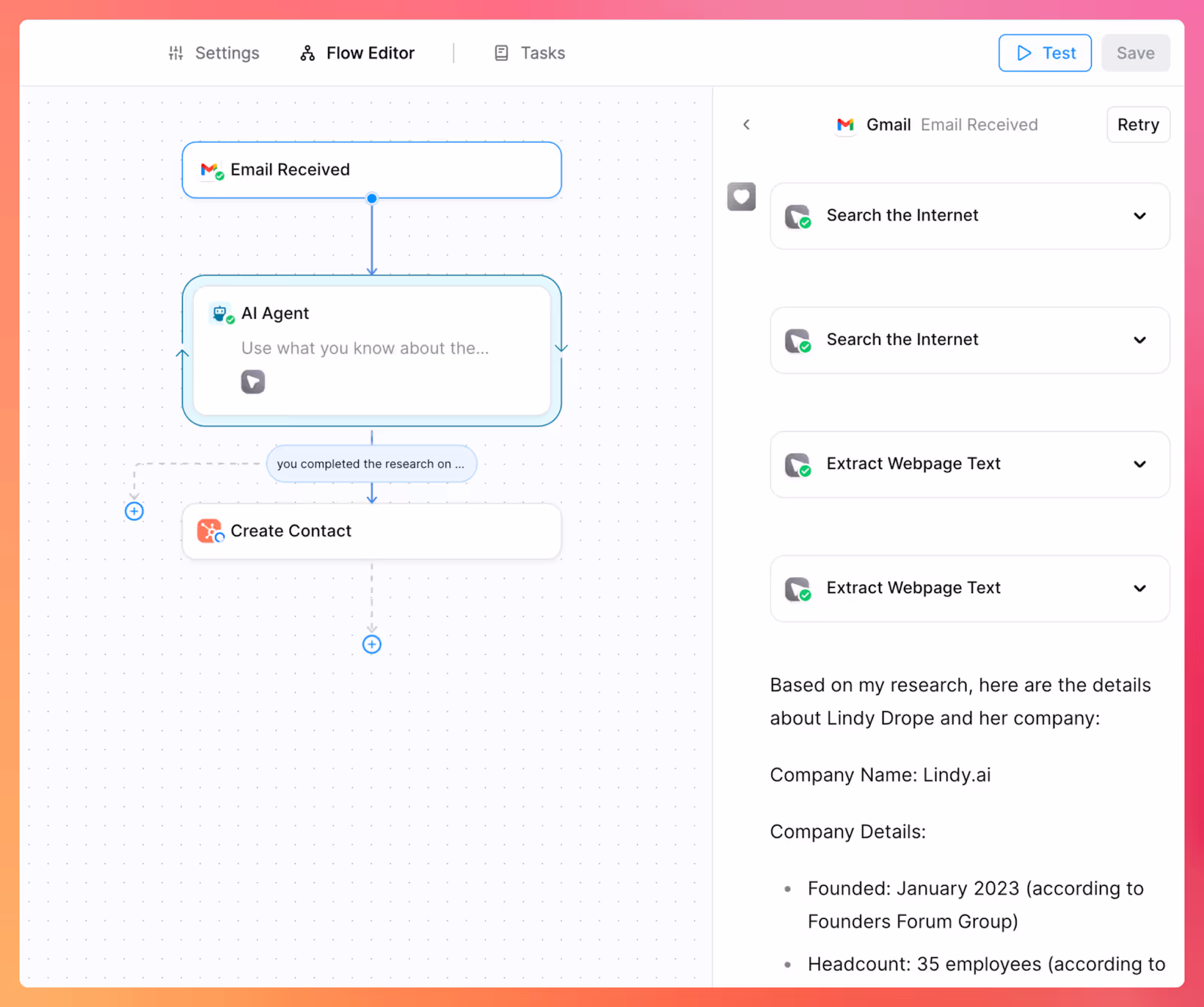Click the loop up arrow left of AI Agent
Viewport: 1204px width, 1007px height.
182,353
